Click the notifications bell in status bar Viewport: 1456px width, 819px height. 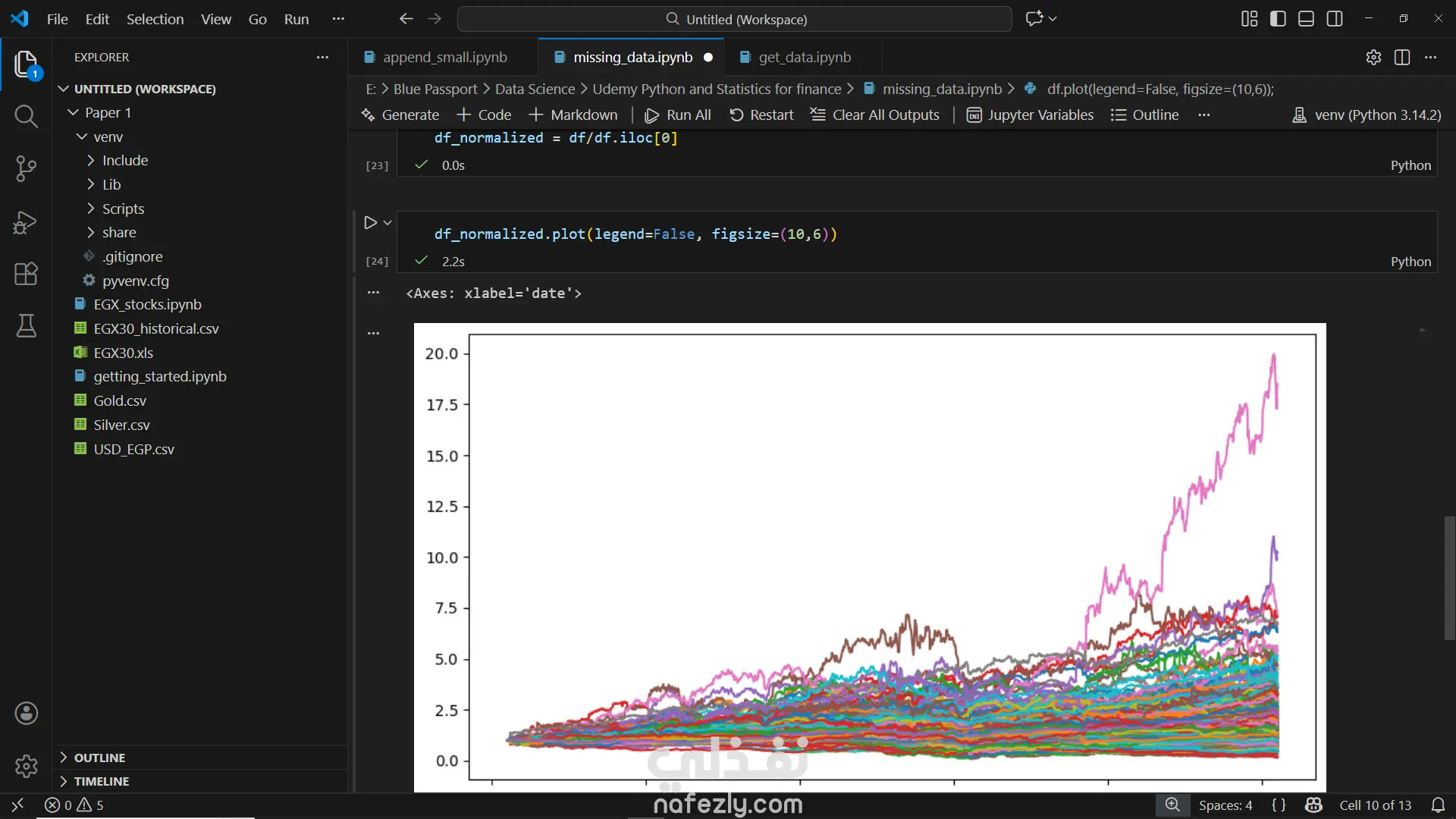1438,805
